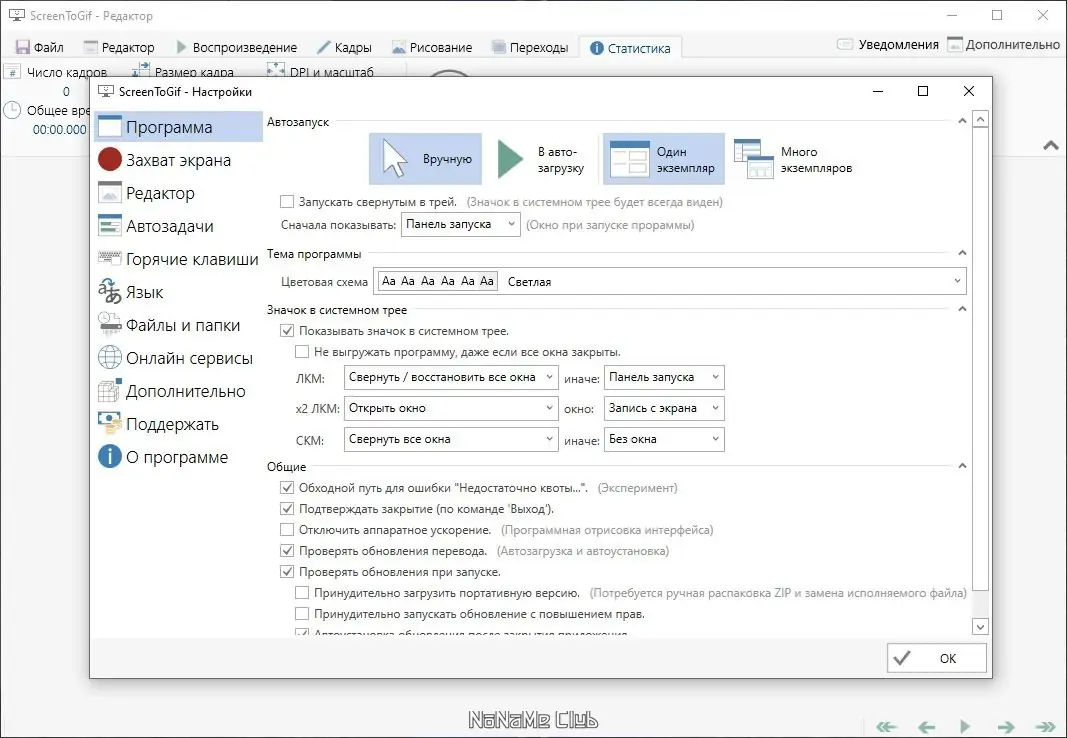This screenshot has width=1067, height=738.
Task: Open СКМ action dropdown
Action: point(451,439)
